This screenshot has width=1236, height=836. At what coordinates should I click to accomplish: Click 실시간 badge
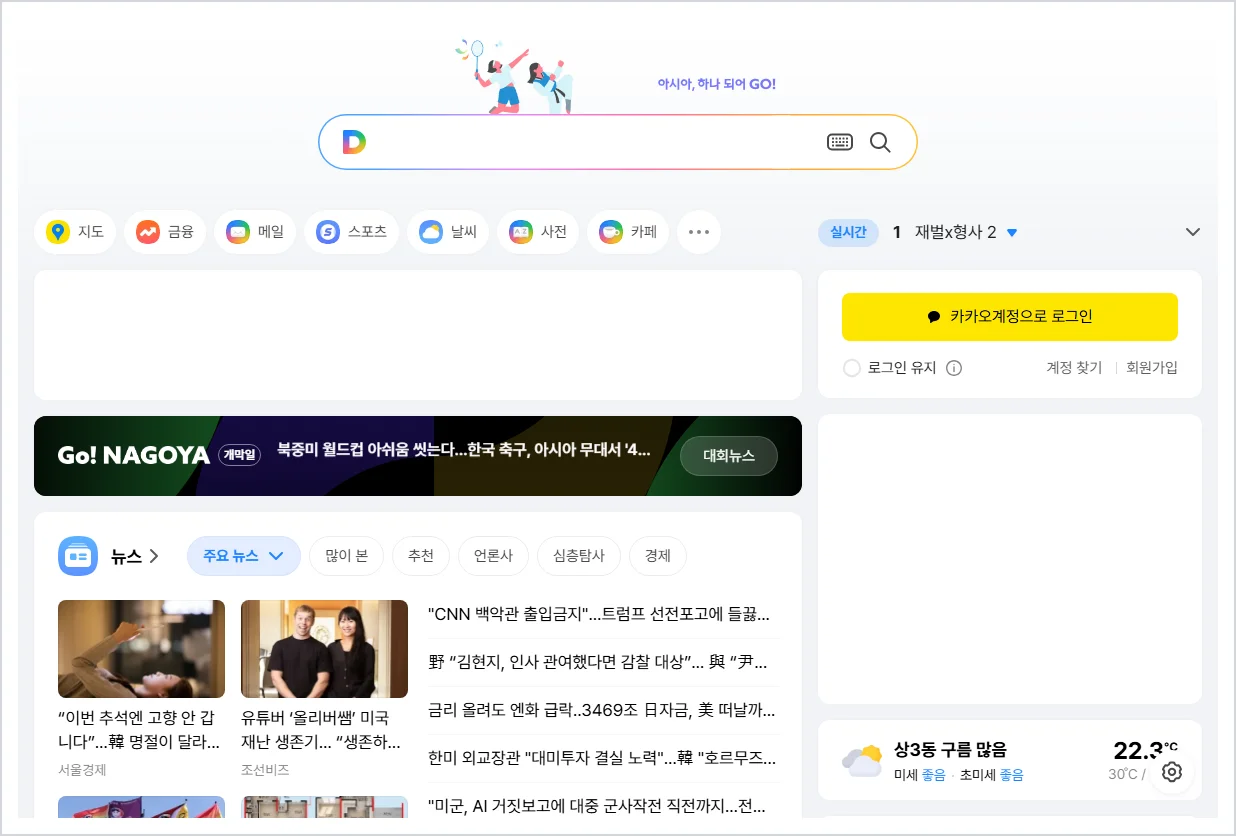[848, 232]
